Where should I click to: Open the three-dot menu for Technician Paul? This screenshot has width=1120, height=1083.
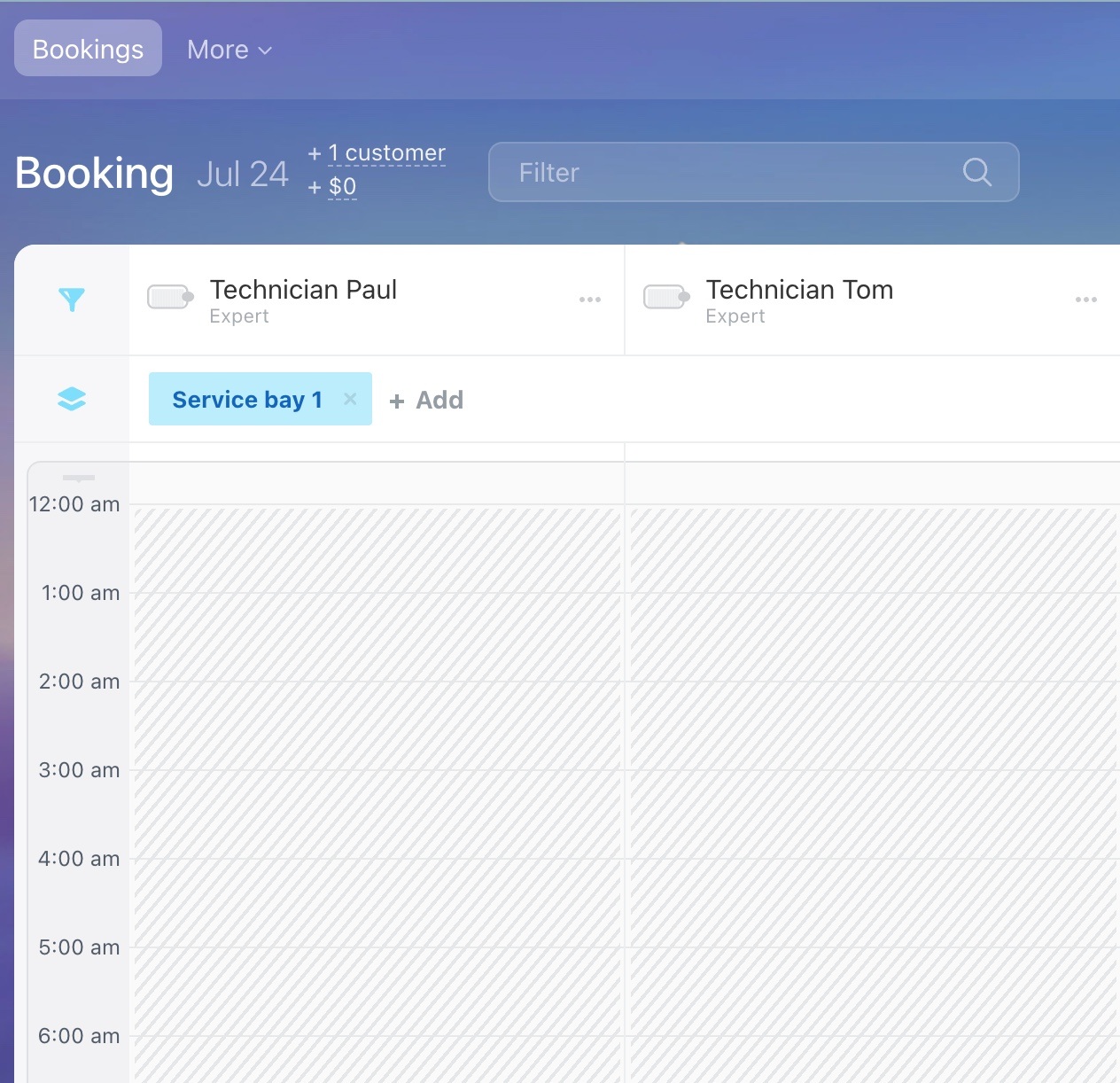[x=590, y=300]
